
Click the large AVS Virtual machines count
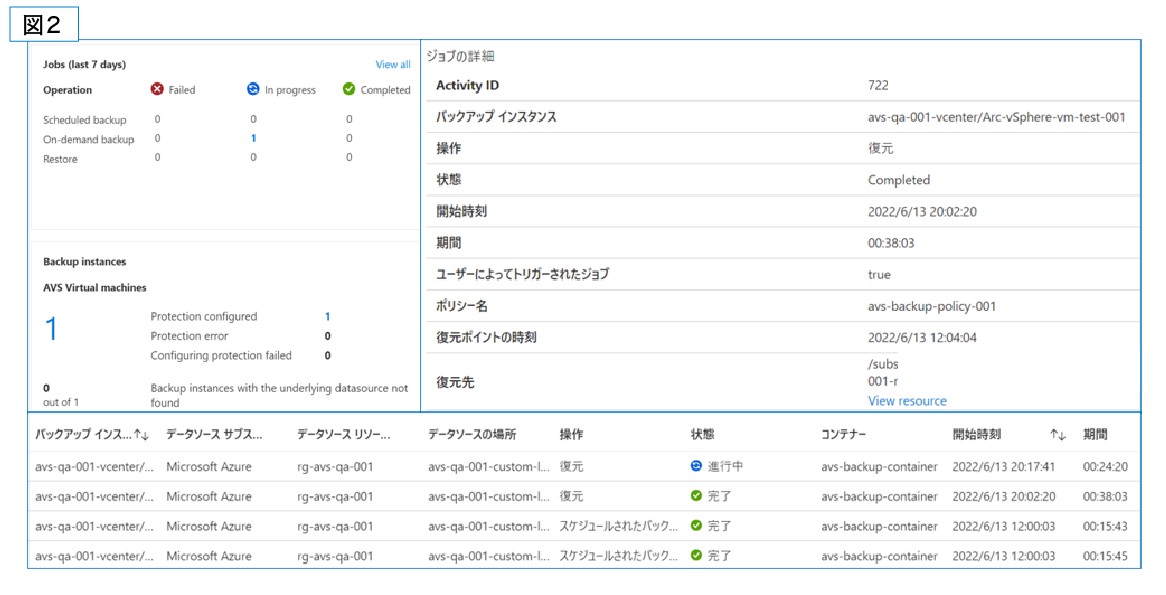51,328
